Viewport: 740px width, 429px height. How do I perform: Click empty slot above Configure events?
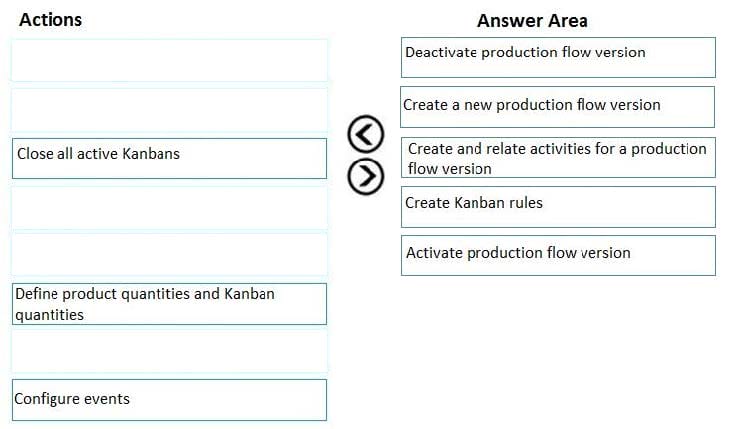click(169, 352)
